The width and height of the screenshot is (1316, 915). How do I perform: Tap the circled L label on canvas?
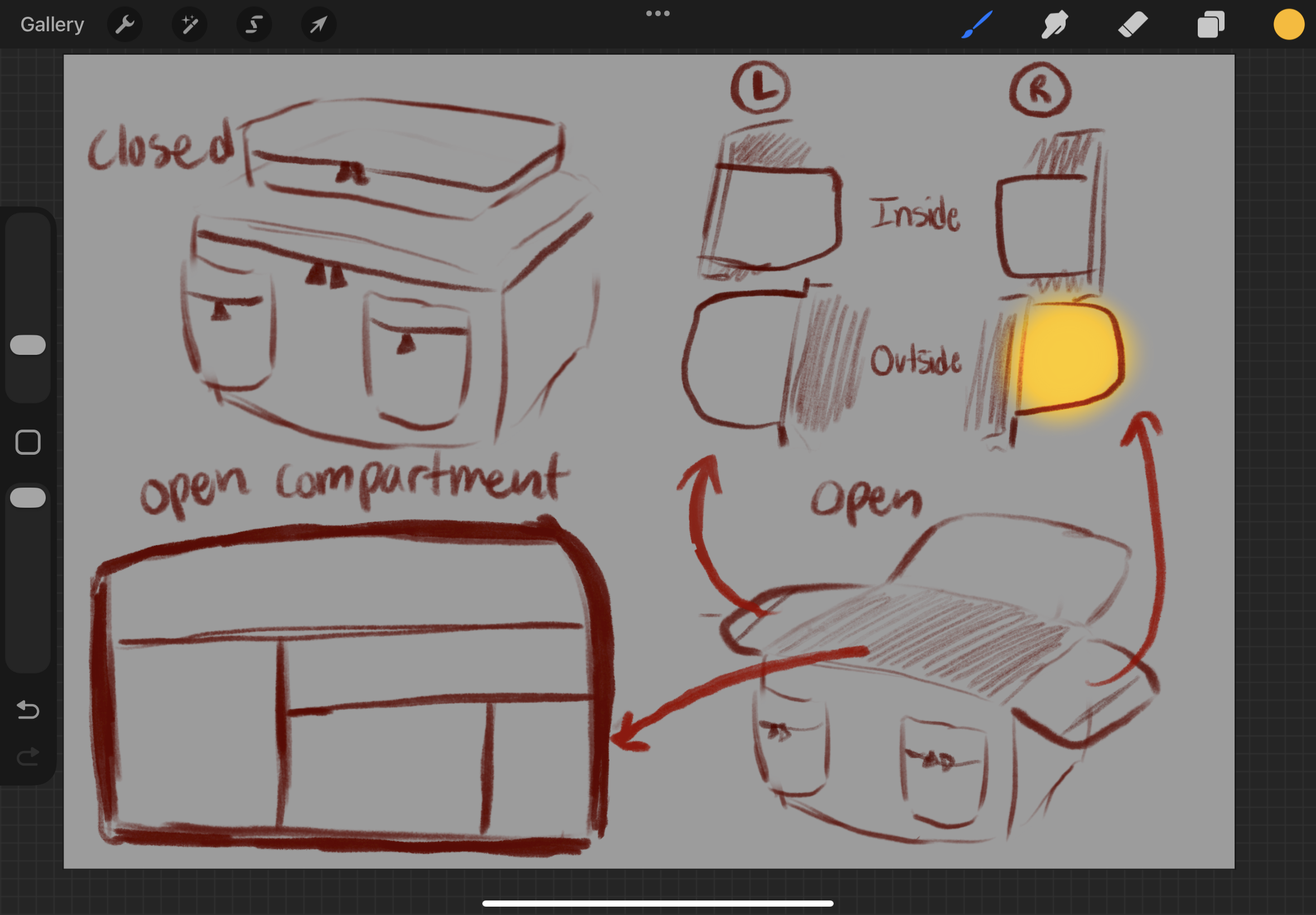760,88
